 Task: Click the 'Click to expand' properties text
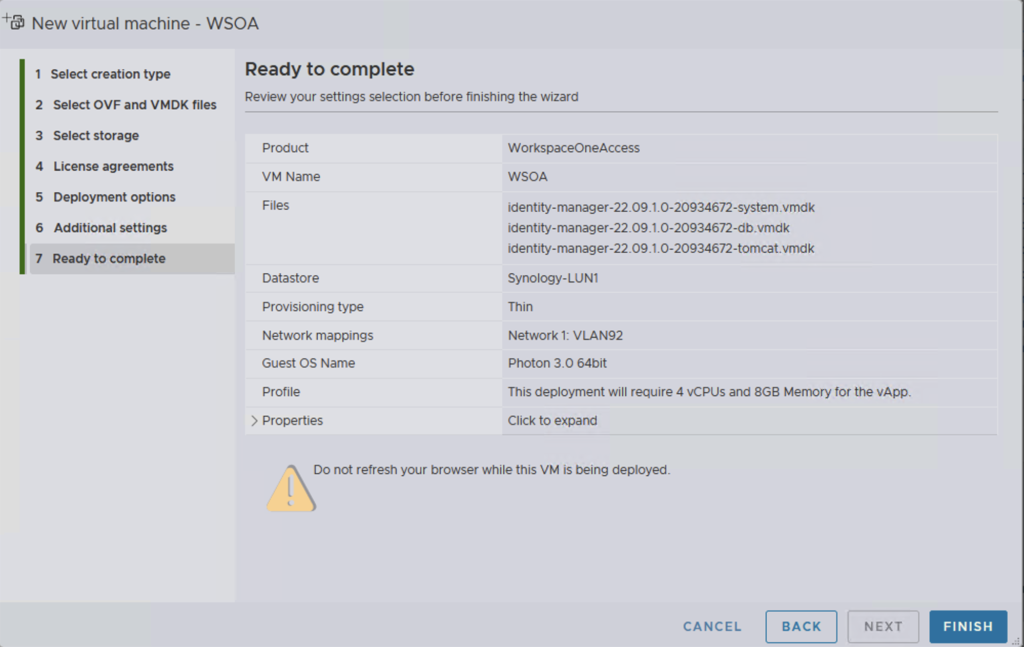tap(552, 421)
